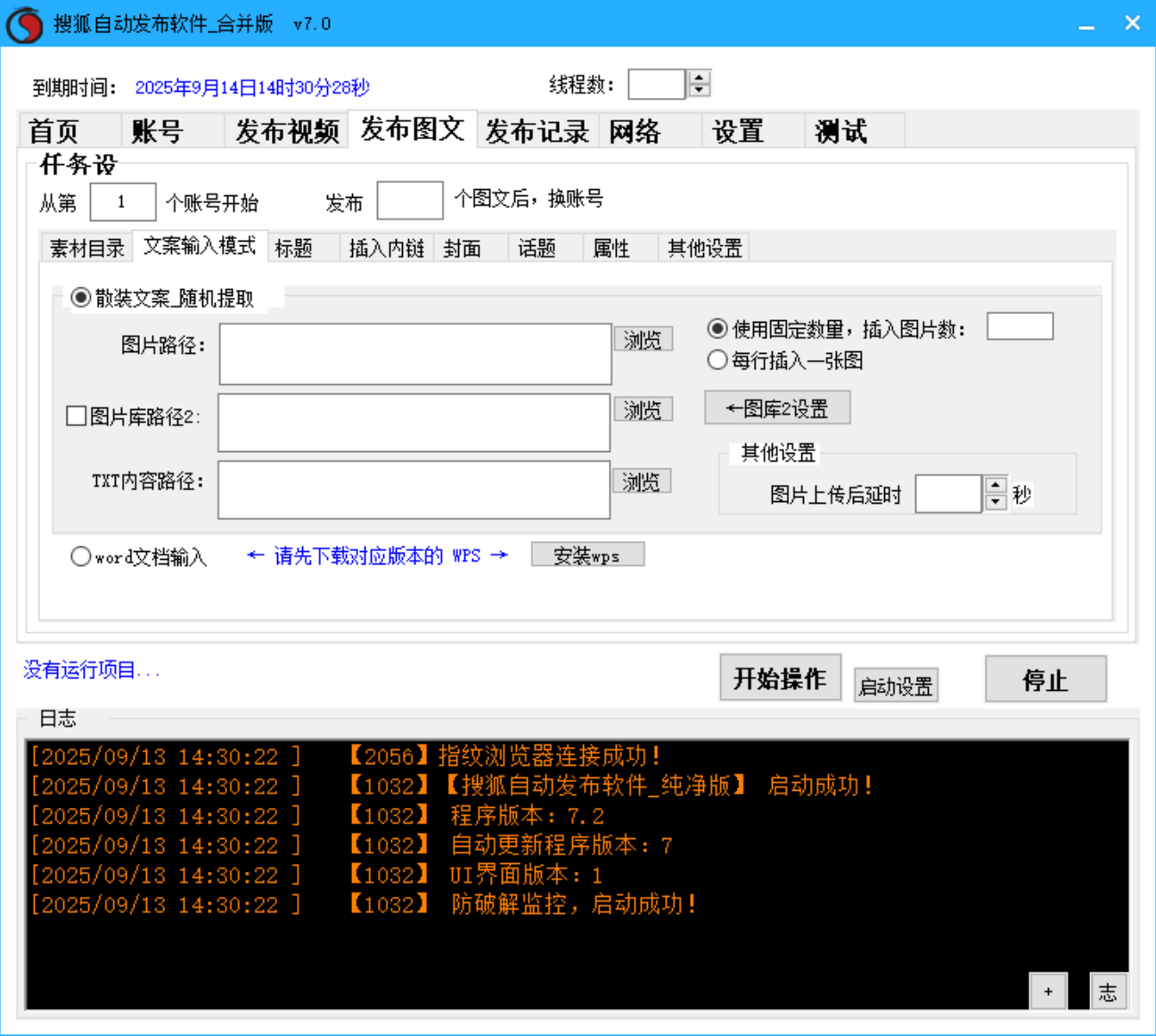Click the 志 log button at bottom right
This screenshot has height=1036, width=1156.
pyautogui.click(x=1108, y=991)
